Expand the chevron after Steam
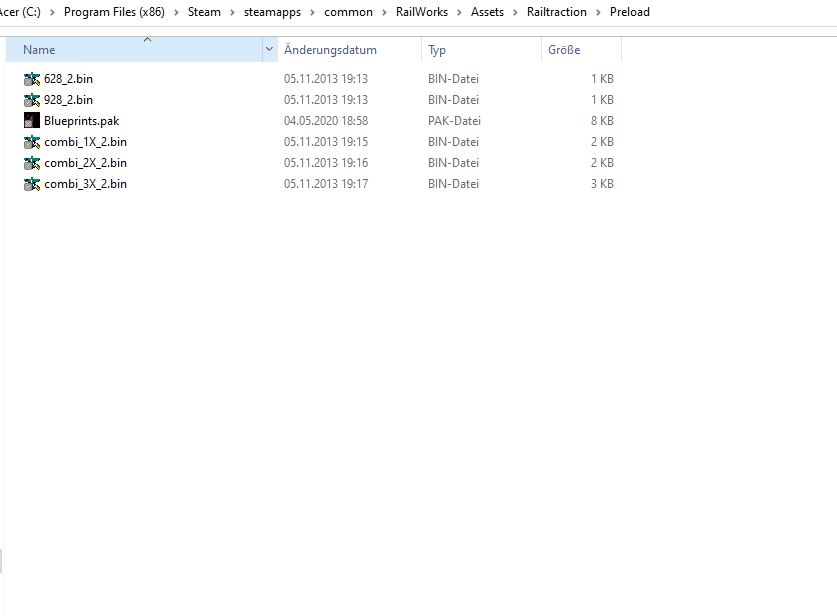 [x=232, y=12]
